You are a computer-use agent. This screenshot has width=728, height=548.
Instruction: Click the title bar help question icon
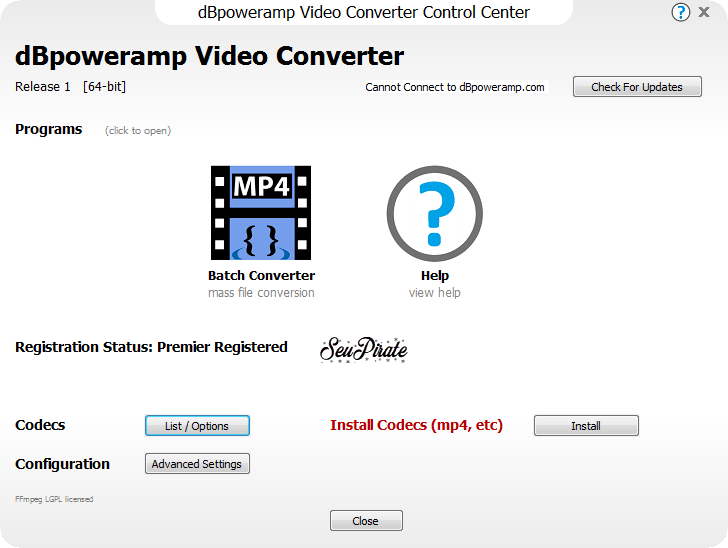(681, 12)
